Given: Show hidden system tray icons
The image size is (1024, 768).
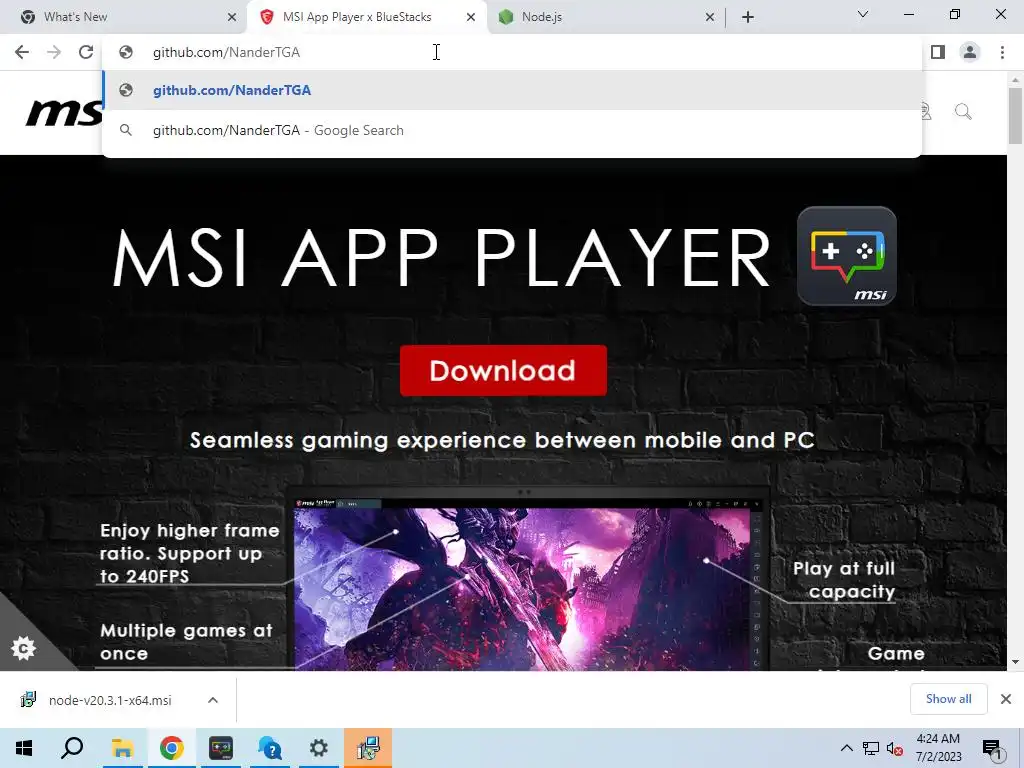Looking at the screenshot, I should point(846,748).
